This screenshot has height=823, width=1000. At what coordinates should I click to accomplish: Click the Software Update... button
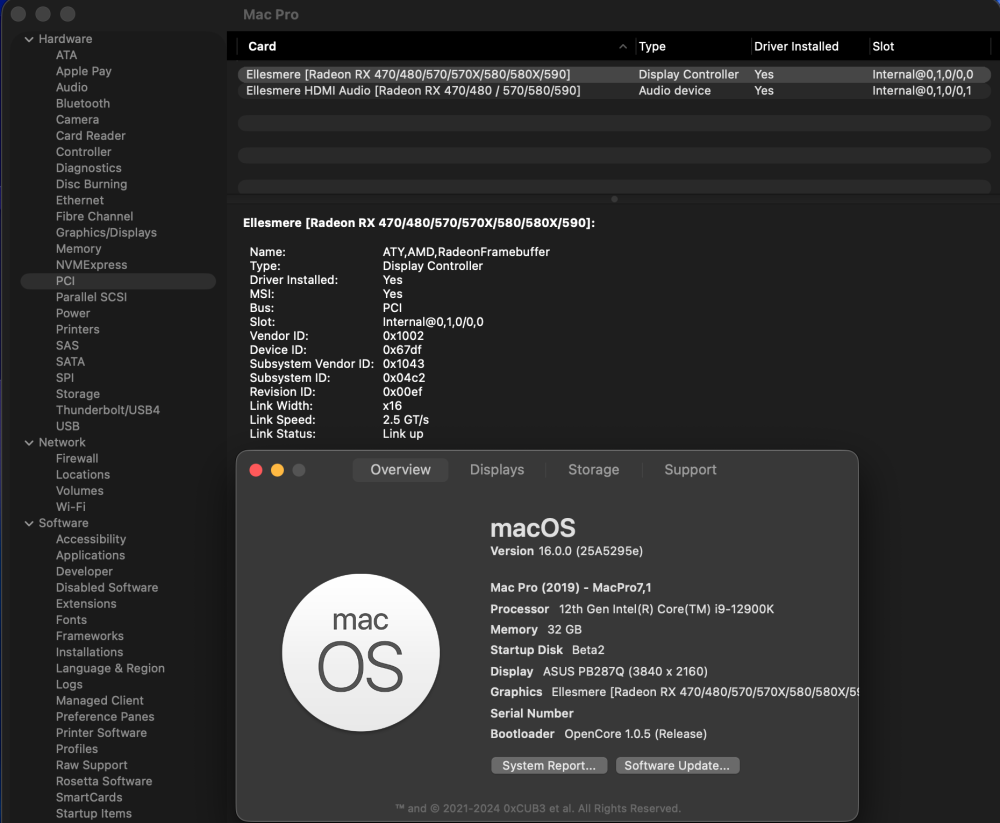click(677, 766)
